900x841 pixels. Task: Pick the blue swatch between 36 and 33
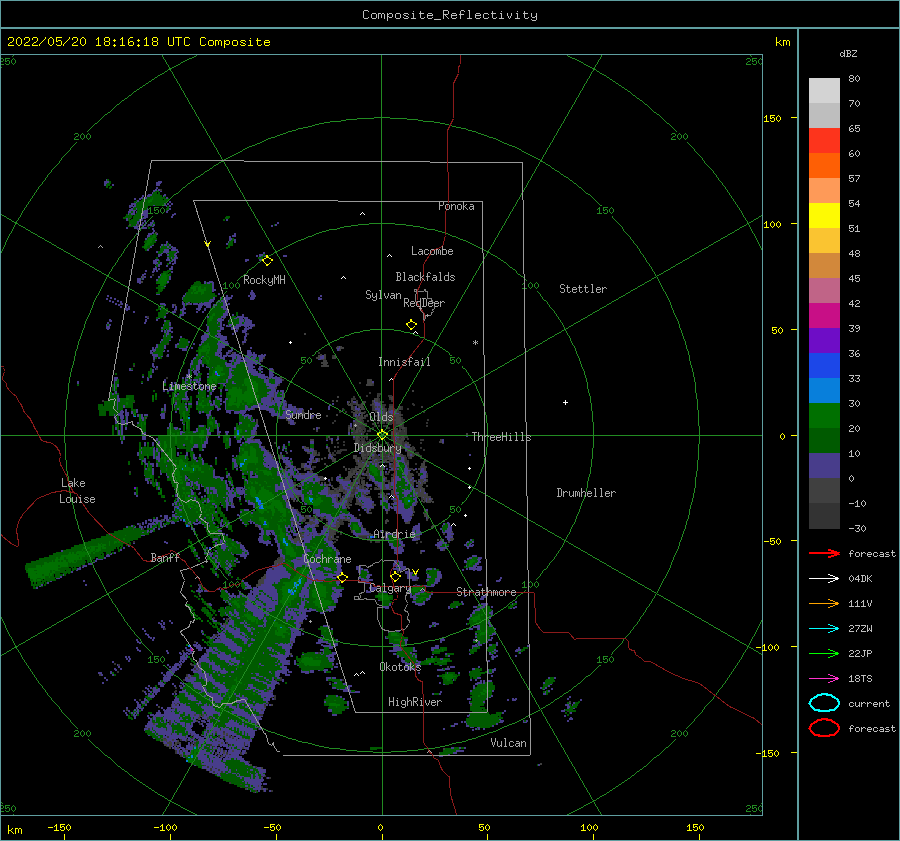[824, 365]
